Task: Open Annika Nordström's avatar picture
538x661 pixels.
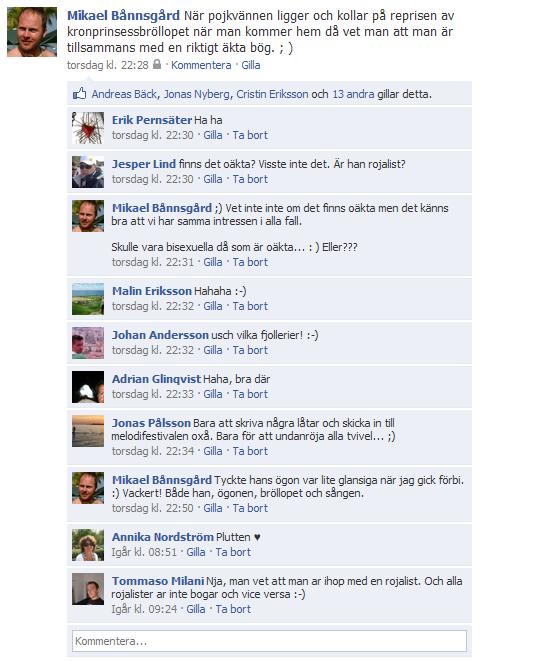Action: tap(88, 545)
